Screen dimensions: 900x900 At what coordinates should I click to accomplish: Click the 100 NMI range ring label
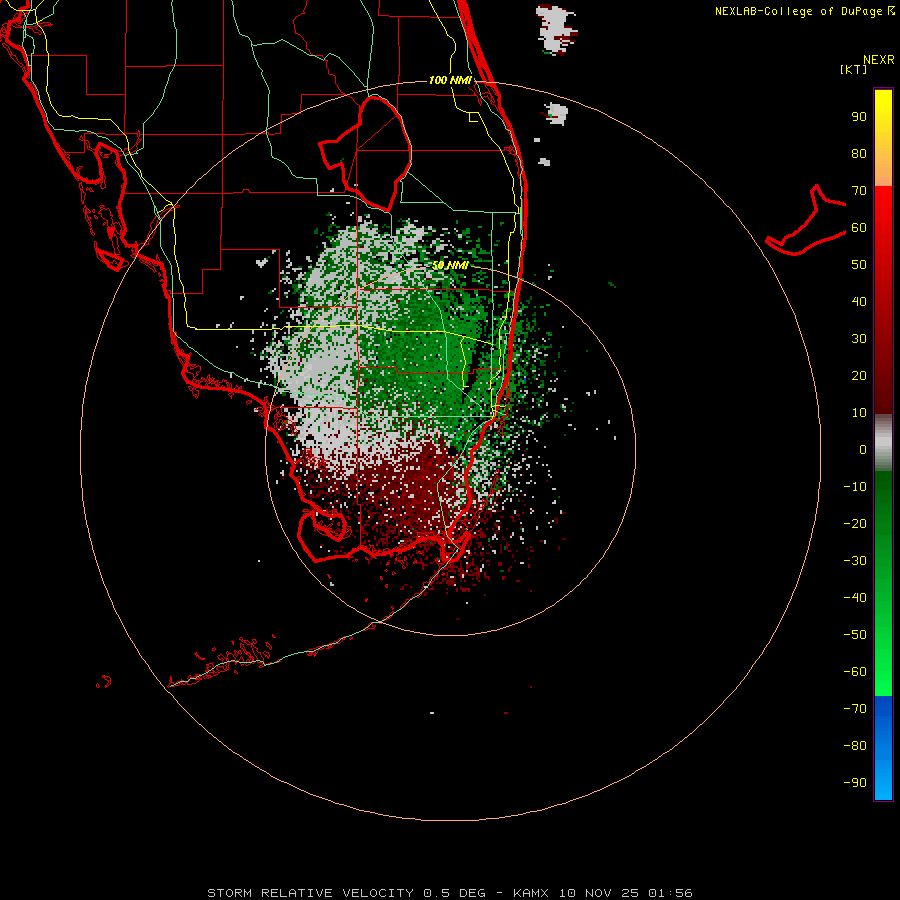(450, 80)
